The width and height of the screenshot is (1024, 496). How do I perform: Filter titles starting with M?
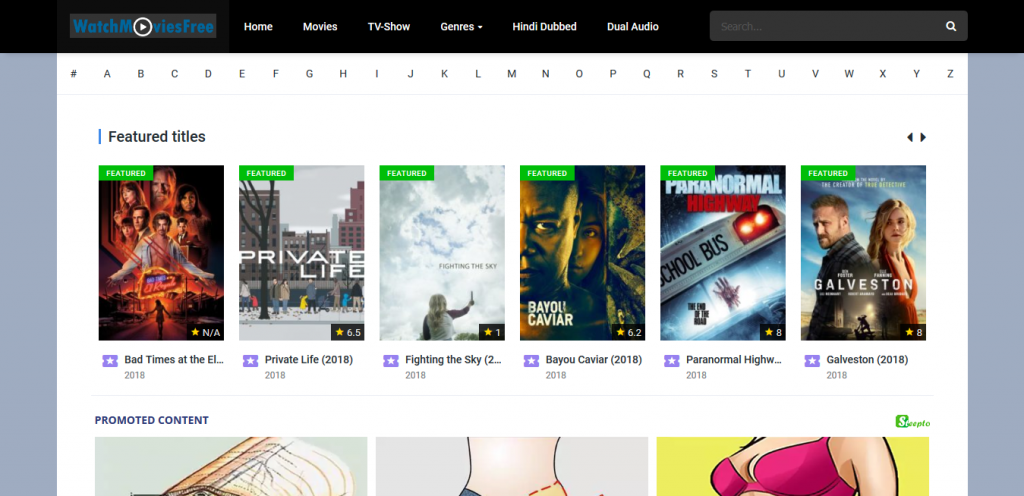click(511, 74)
